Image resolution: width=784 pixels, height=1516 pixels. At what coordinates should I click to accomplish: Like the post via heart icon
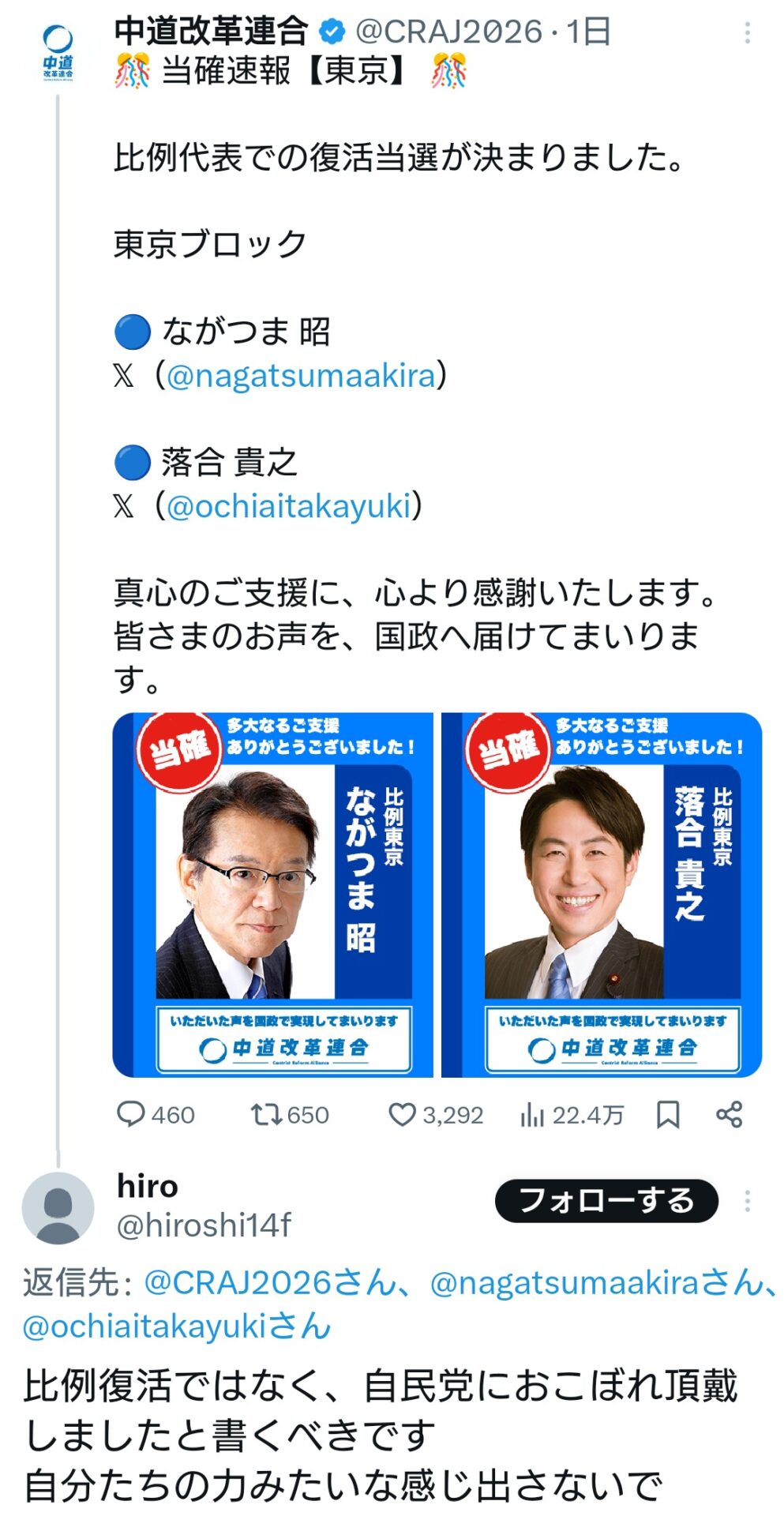click(402, 1114)
